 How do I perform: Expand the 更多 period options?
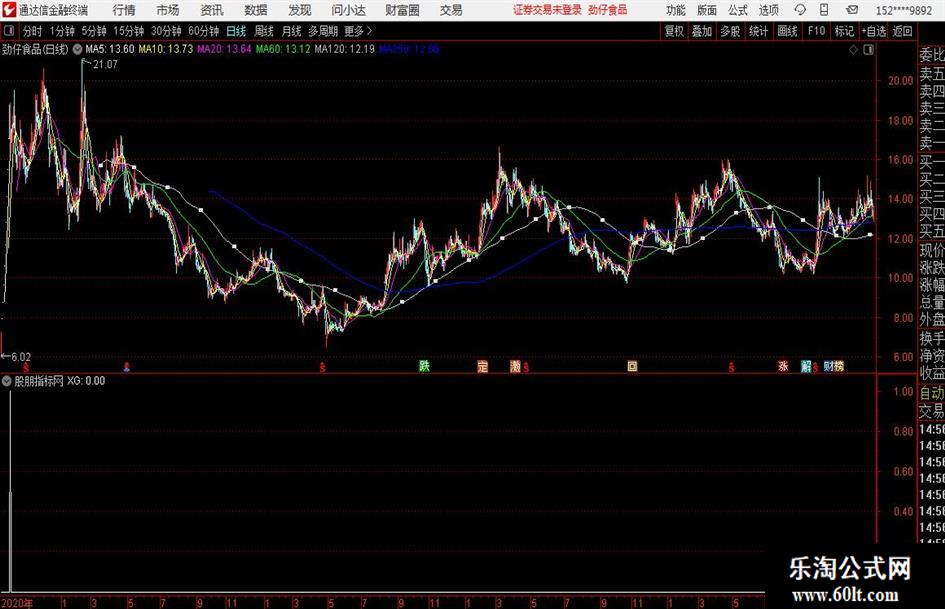coord(359,31)
